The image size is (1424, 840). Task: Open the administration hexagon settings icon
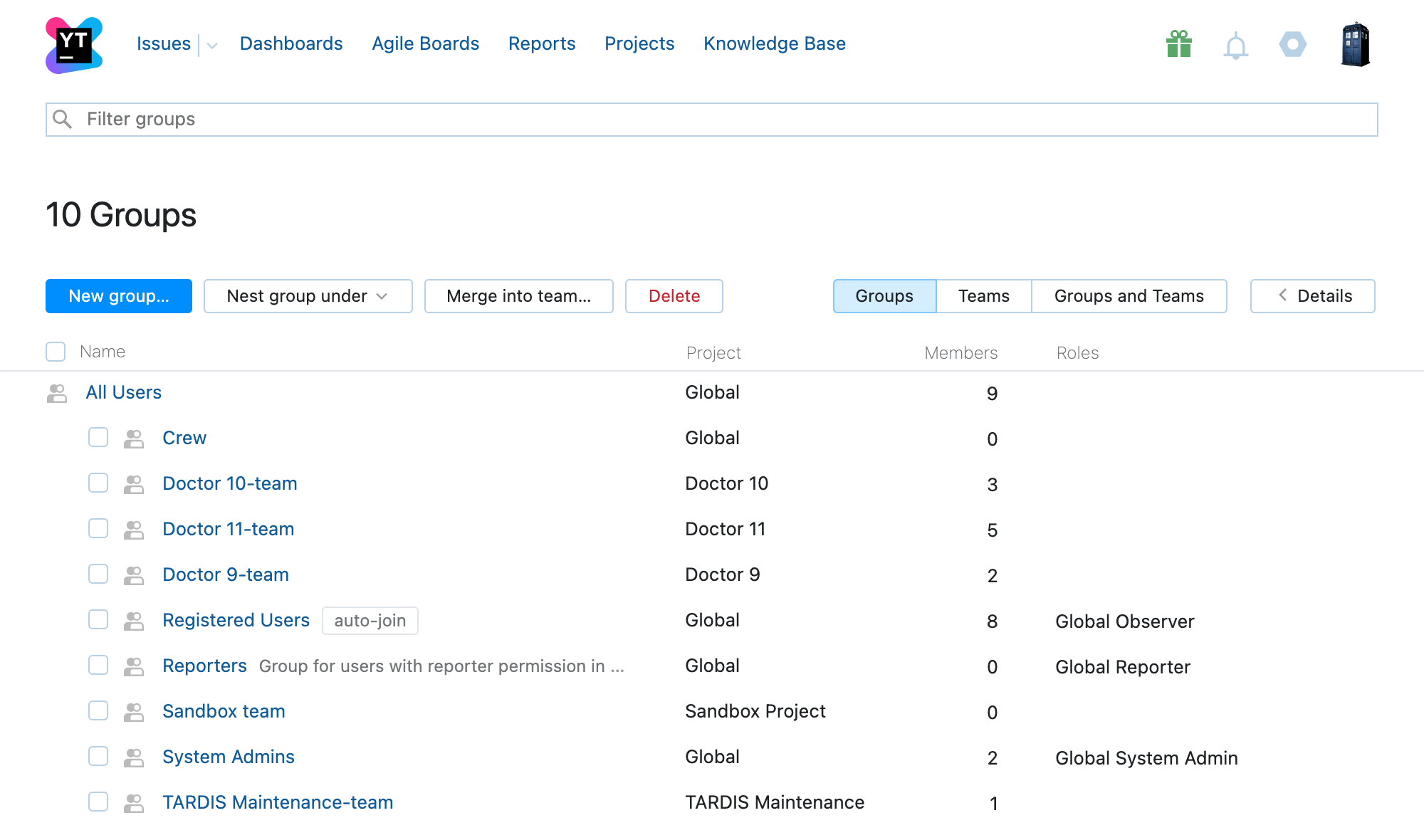click(x=1292, y=44)
